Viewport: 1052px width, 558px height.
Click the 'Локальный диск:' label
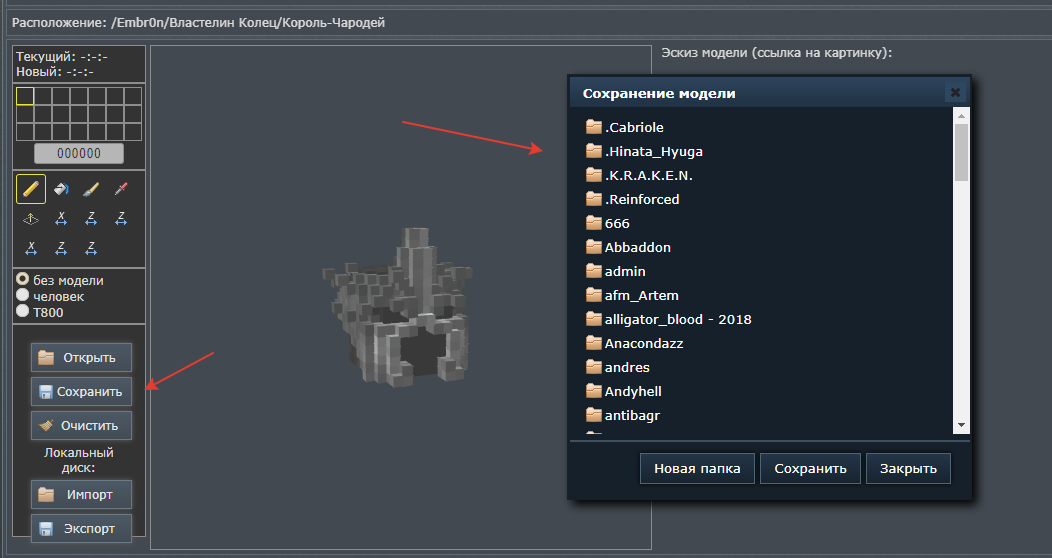(x=79, y=460)
